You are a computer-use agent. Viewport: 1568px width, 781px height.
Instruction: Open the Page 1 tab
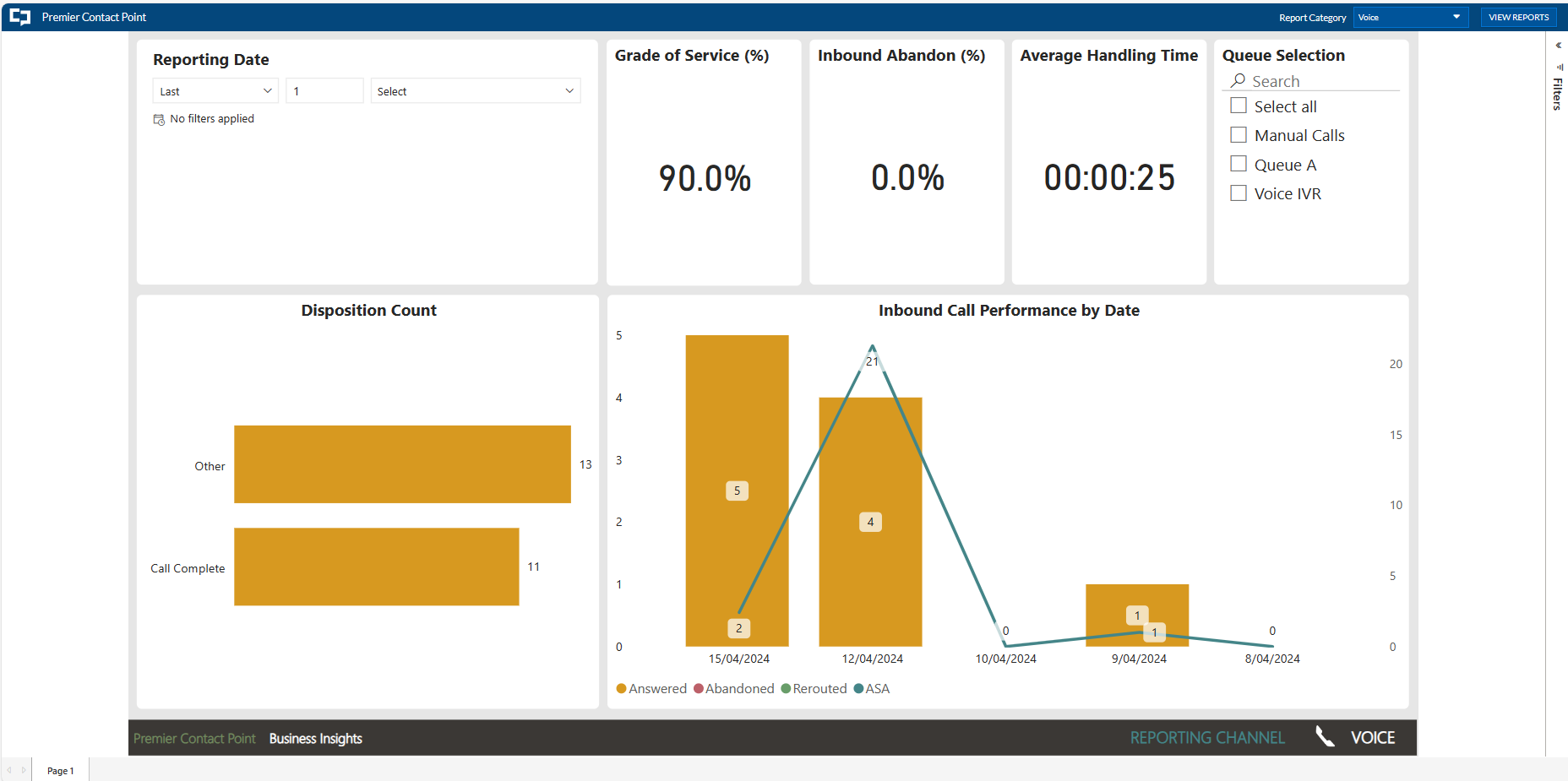click(x=60, y=770)
